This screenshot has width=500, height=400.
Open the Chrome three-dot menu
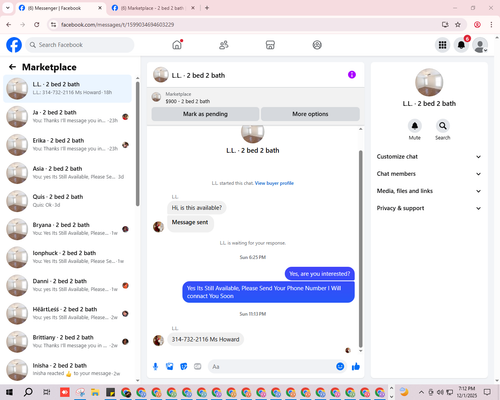(x=491, y=25)
